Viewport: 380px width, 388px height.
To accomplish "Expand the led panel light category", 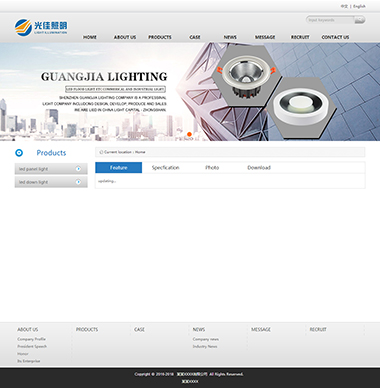I will [x=51, y=169].
